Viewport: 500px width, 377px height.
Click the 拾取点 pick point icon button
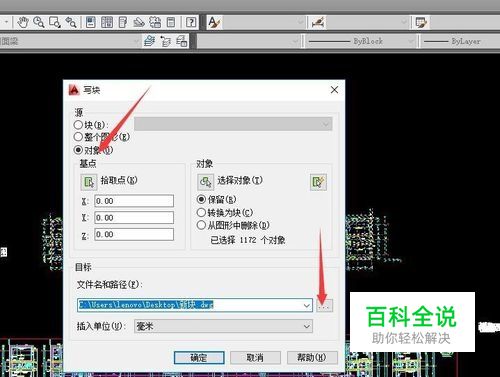pos(89,182)
